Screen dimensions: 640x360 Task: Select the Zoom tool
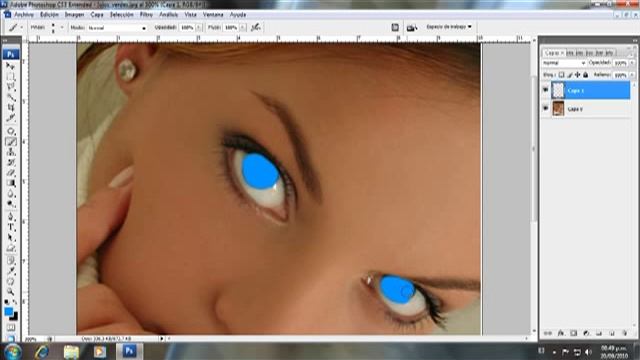11,292
